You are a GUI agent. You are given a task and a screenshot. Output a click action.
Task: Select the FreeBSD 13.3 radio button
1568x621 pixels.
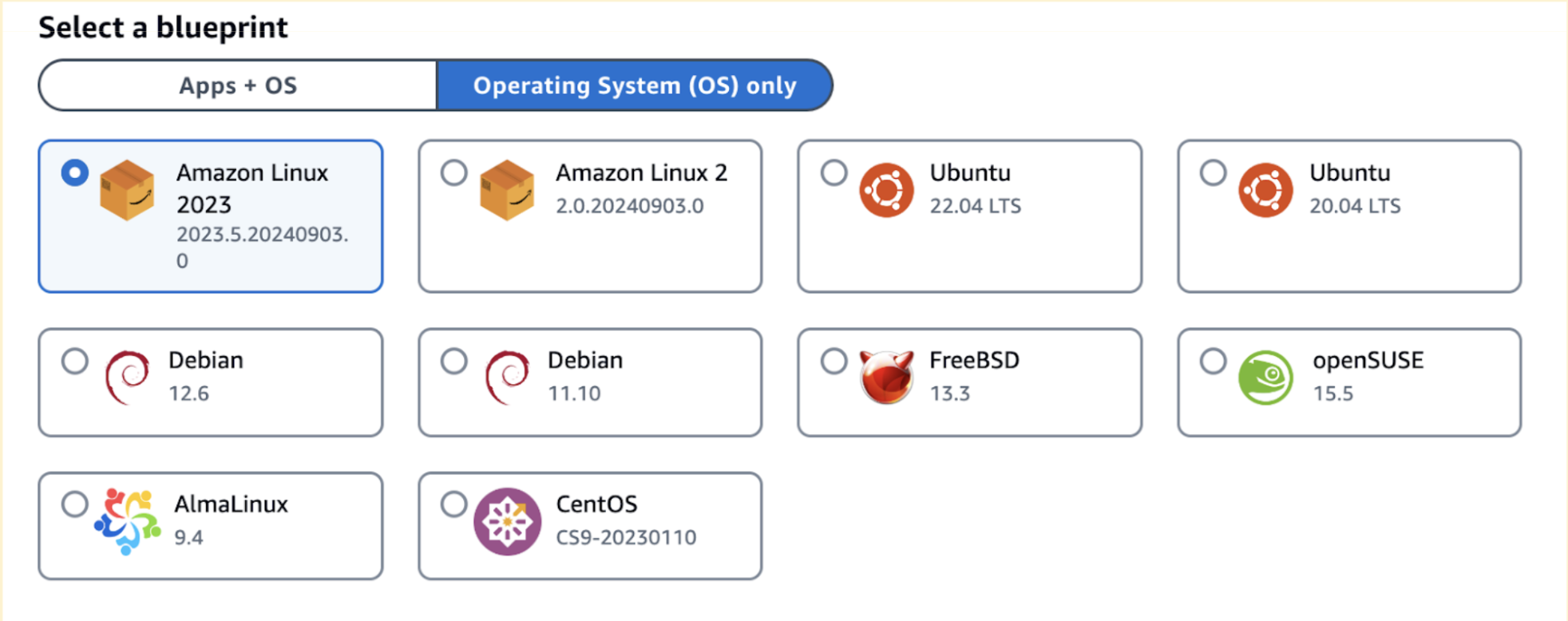click(x=833, y=361)
